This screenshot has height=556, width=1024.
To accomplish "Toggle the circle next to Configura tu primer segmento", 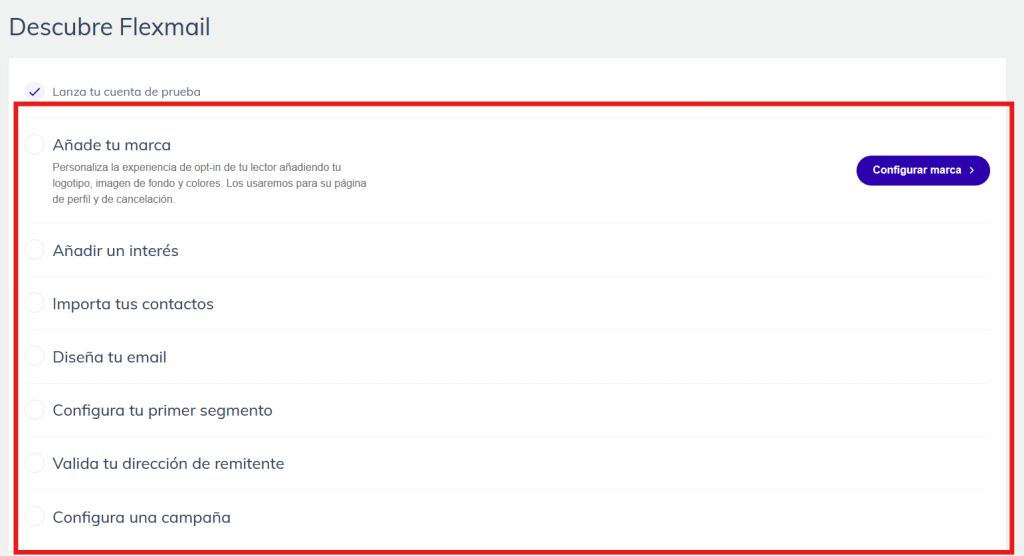I will coord(35,410).
